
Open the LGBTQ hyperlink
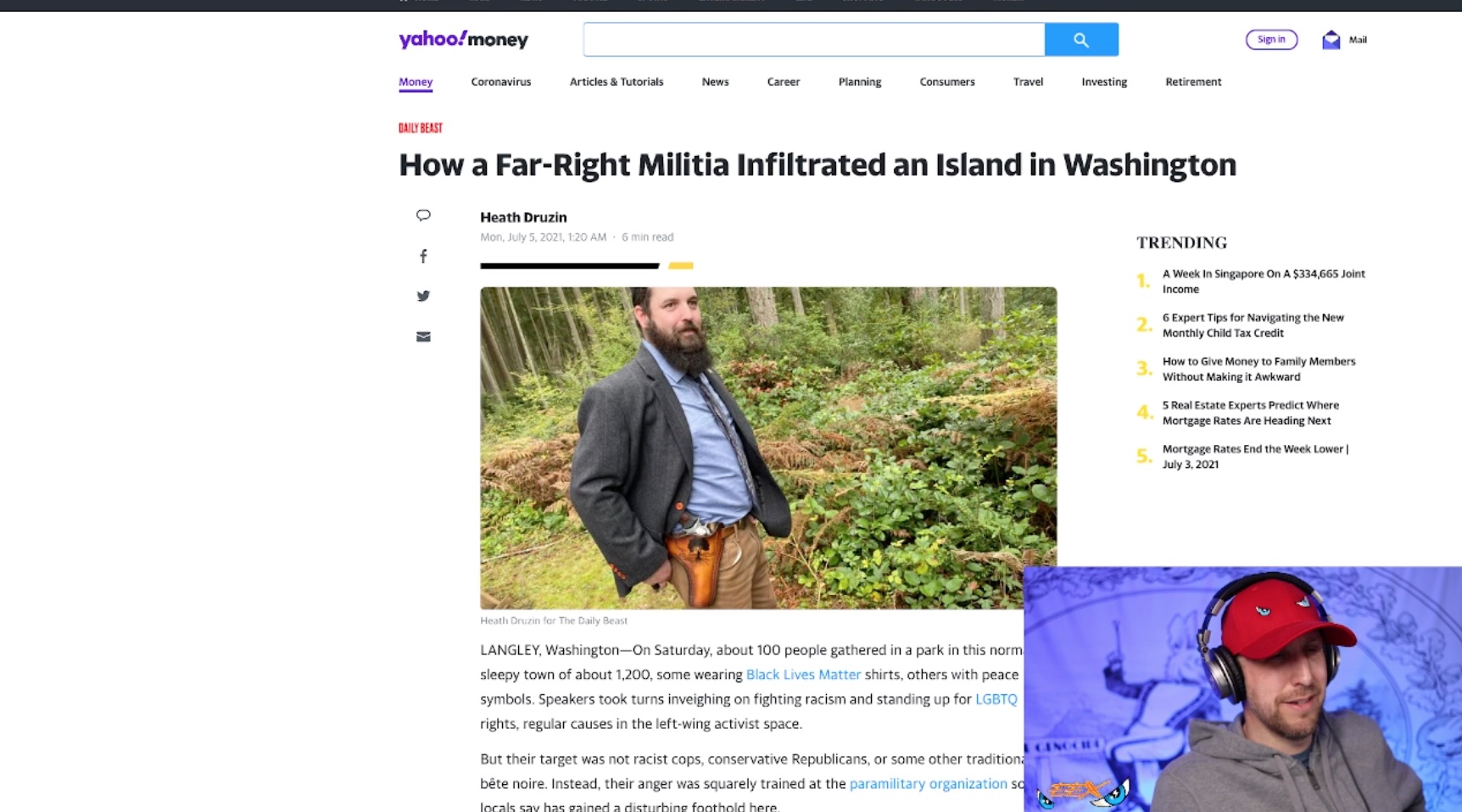pyautogui.click(x=996, y=699)
